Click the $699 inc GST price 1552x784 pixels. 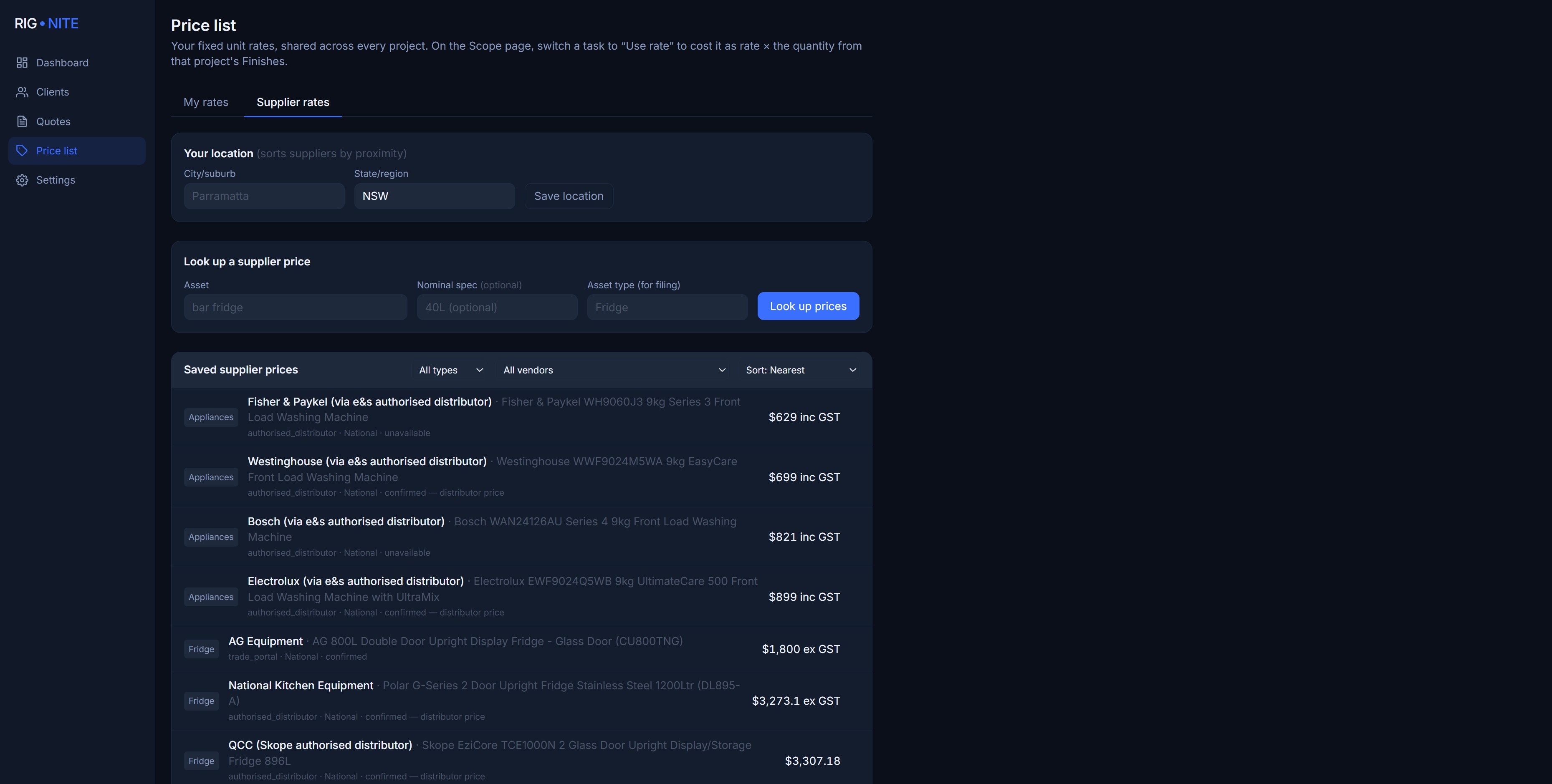click(804, 477)
